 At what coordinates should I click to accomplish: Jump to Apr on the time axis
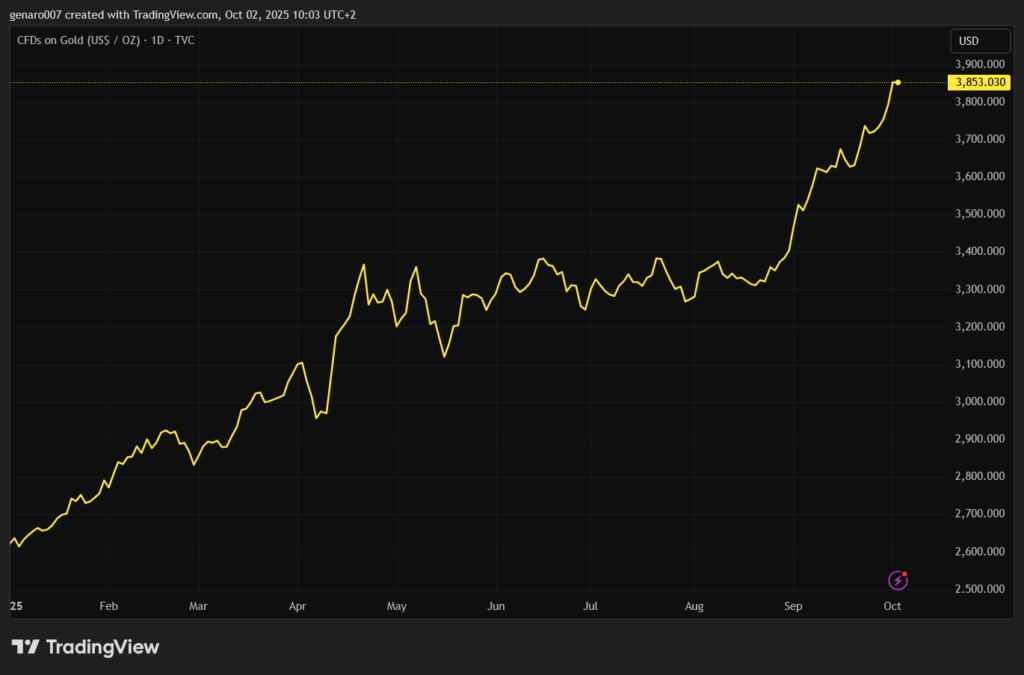[297, 606]
